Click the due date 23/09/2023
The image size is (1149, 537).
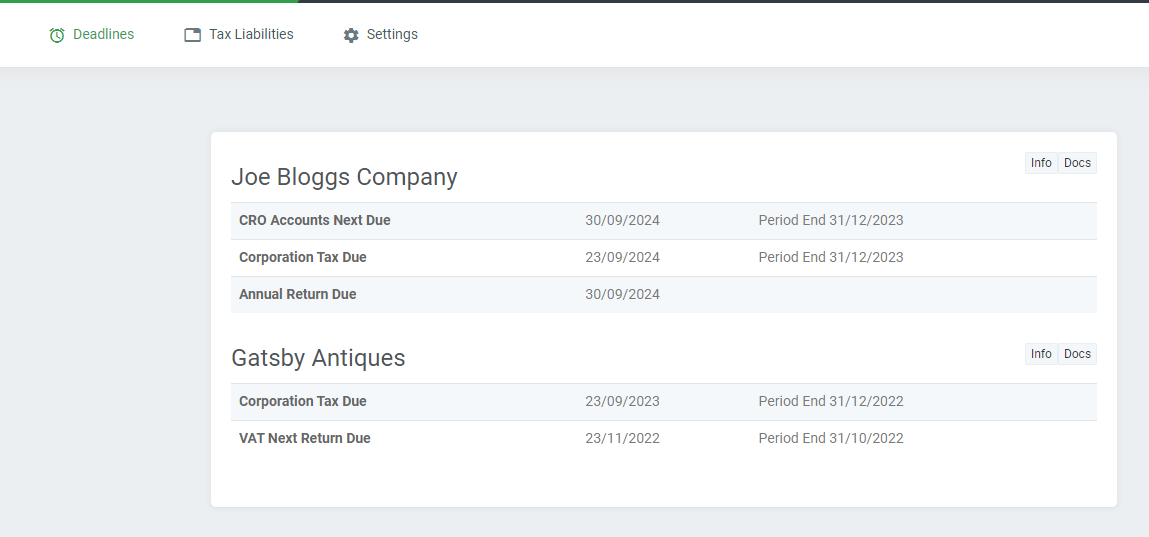[623, 401]
